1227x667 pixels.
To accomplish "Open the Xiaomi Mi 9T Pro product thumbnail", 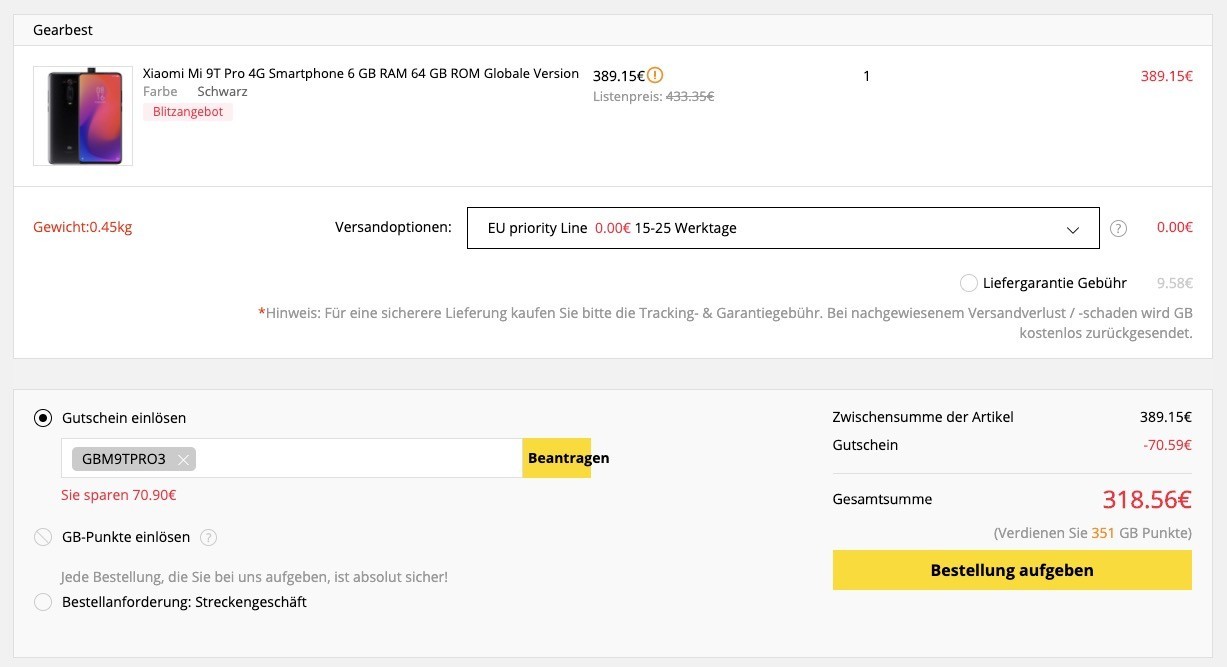I will (83, 116).
